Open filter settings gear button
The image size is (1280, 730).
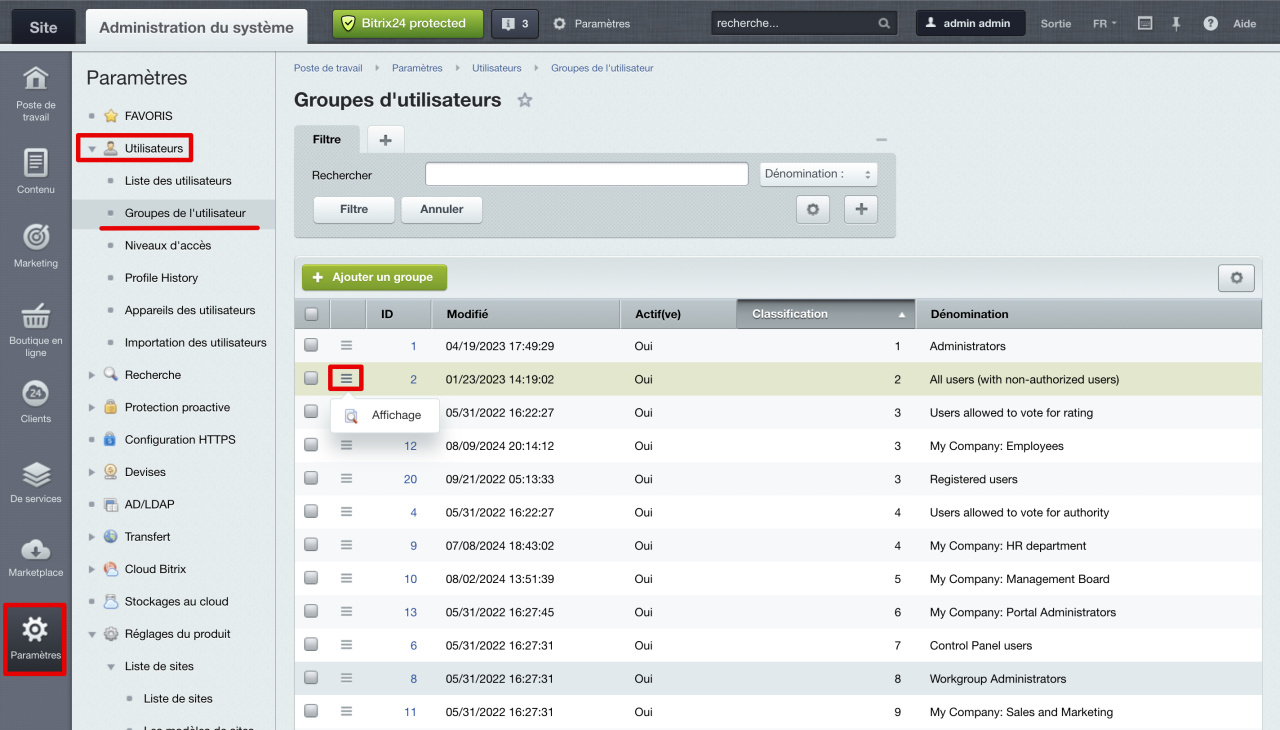point(813,209)
